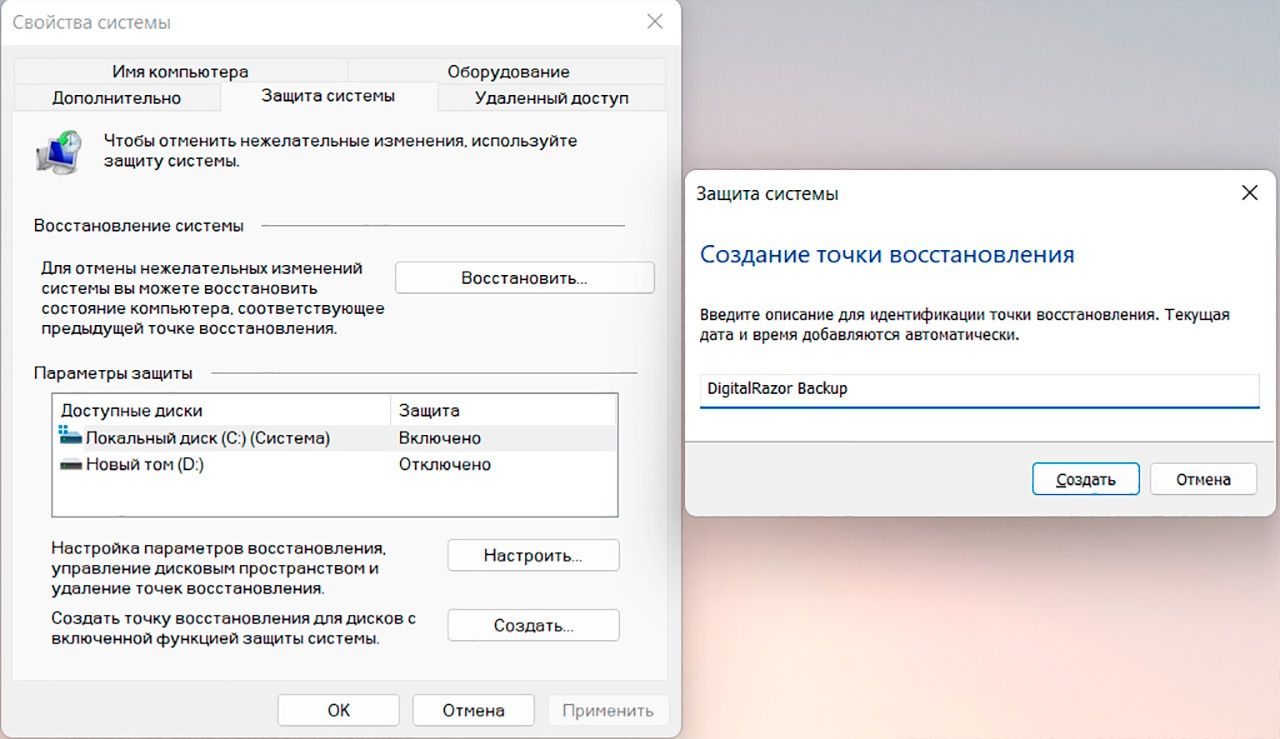Close the Защита системы dialog
Image resolution: width=1280 pixels, height=739 pixels.
tap(1249, 194)
